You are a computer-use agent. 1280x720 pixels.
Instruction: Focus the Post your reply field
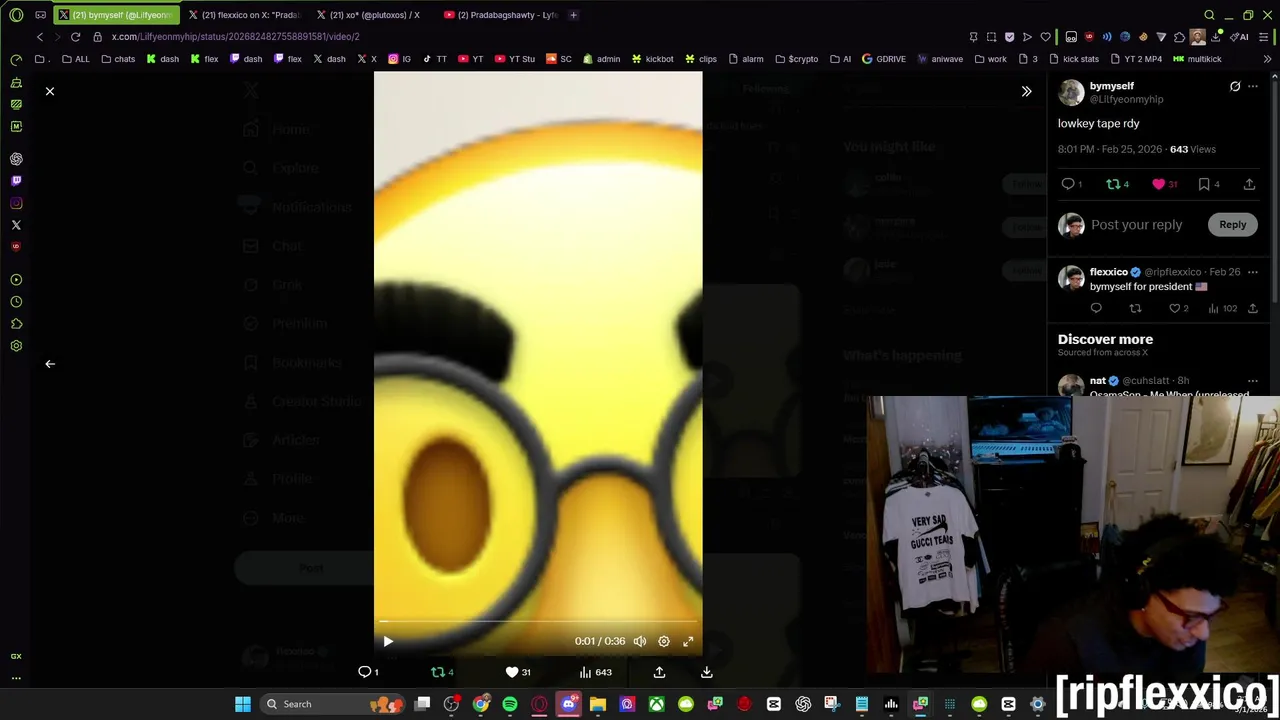1137,225
